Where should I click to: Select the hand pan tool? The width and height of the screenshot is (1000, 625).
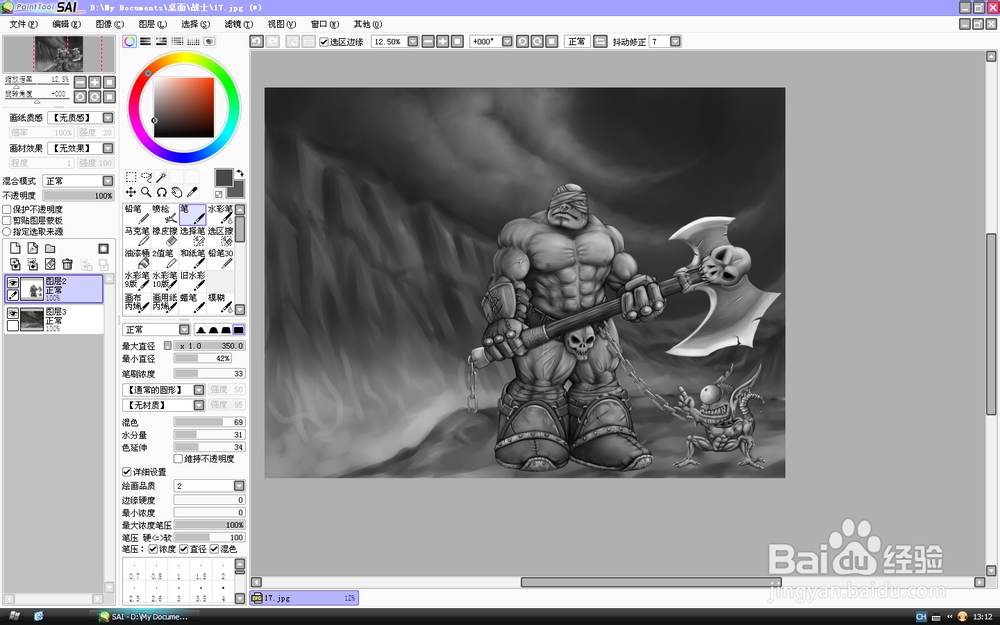pos(177,192)
